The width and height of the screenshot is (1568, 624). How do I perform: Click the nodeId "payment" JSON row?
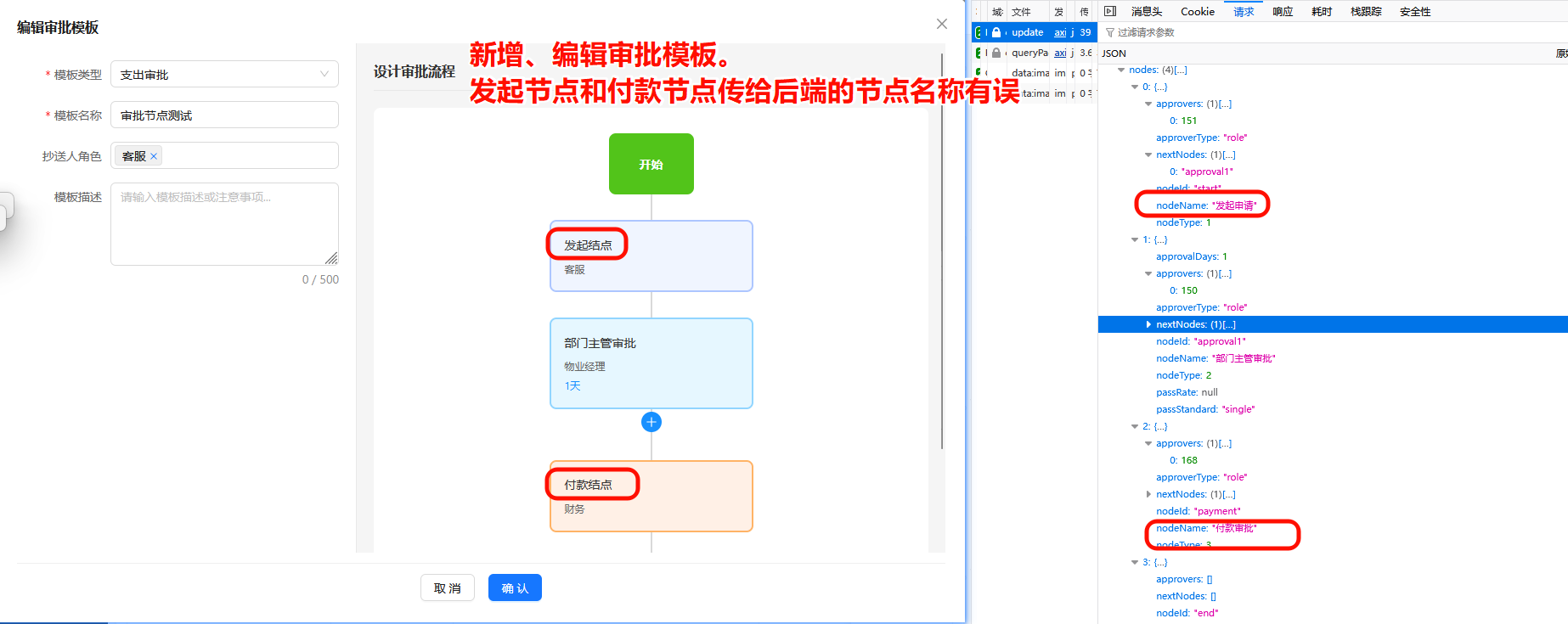click(1199, 511)
